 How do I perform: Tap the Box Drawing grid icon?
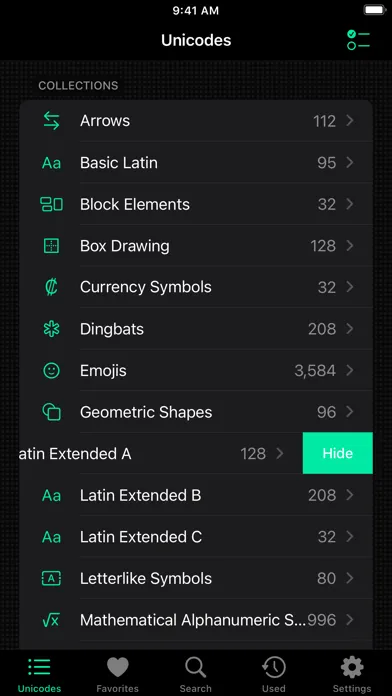tap(51, 246)
